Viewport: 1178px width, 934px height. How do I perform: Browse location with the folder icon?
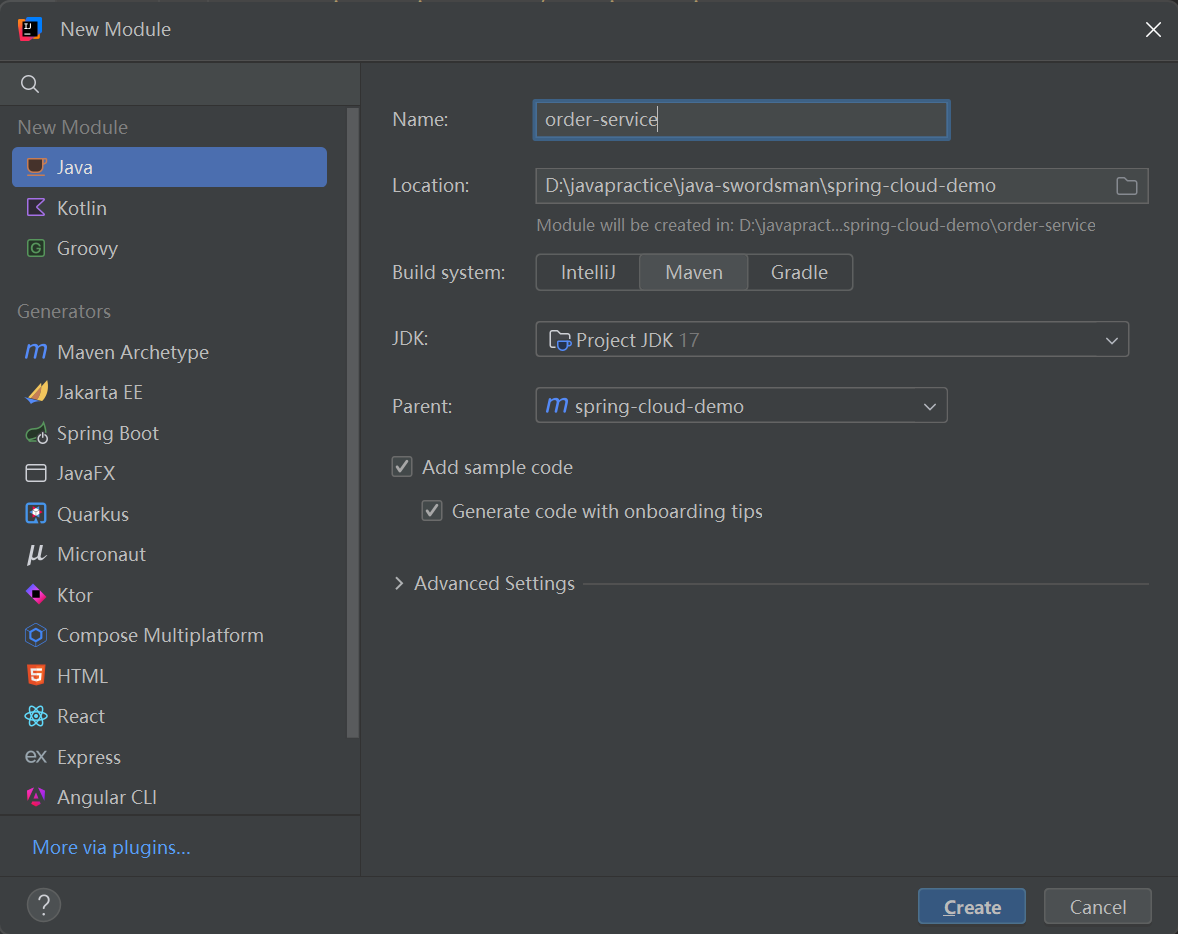(x=1126, y=186)
